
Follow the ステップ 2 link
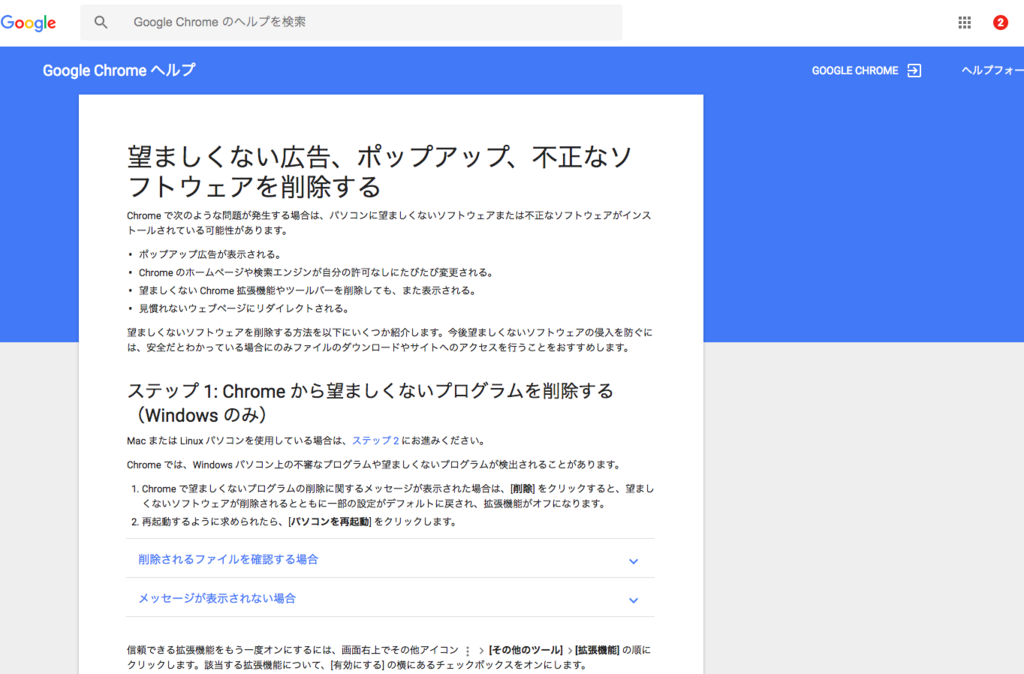(376, 441)
